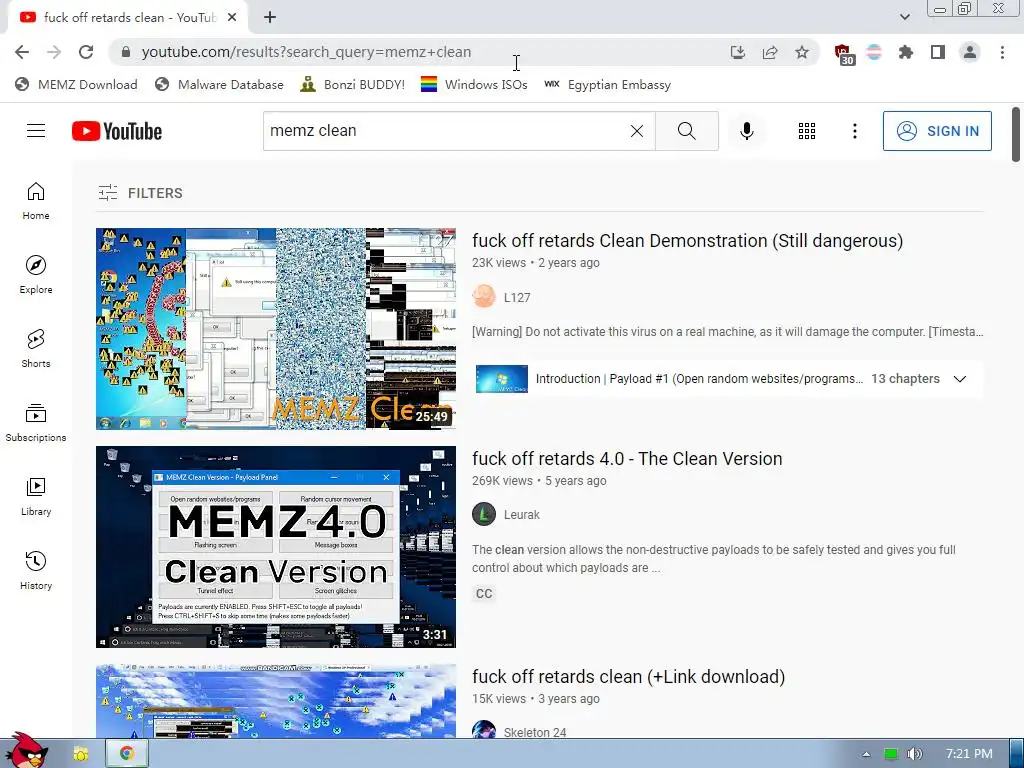Open the L127 channel avatar
This screenshot has width=1024, height=768.
point(484,297)
